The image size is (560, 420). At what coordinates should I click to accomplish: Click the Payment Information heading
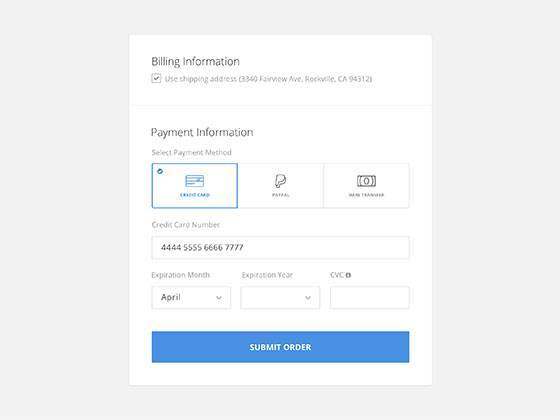pyautogui.click(x=202, y=132)
